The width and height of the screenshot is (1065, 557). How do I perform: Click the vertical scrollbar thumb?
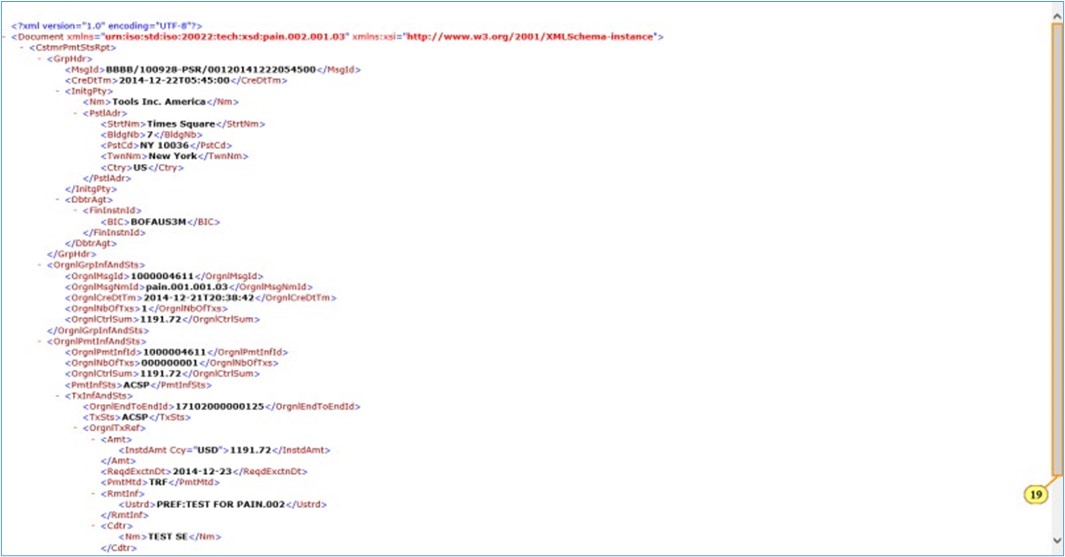[1056, 245]
